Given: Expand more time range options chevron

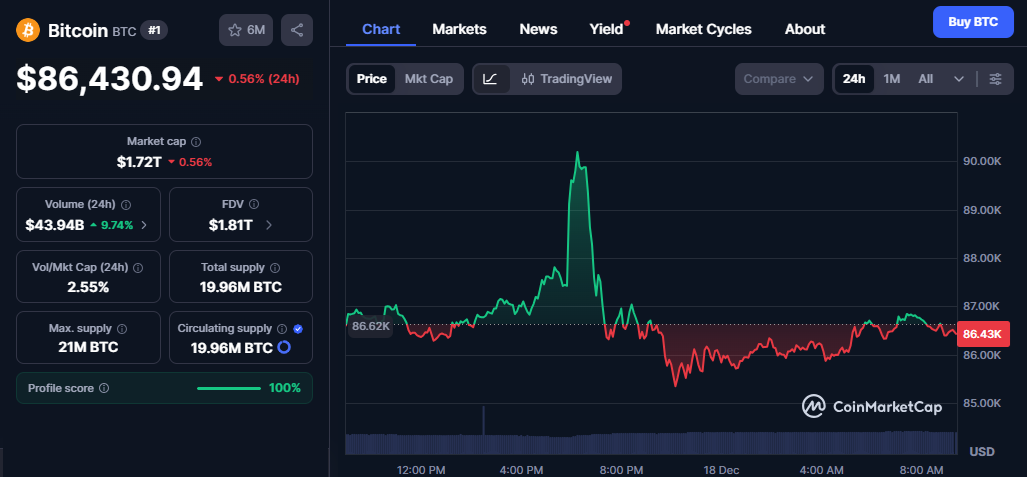Looking at the screenshot, I should [959, 79].
